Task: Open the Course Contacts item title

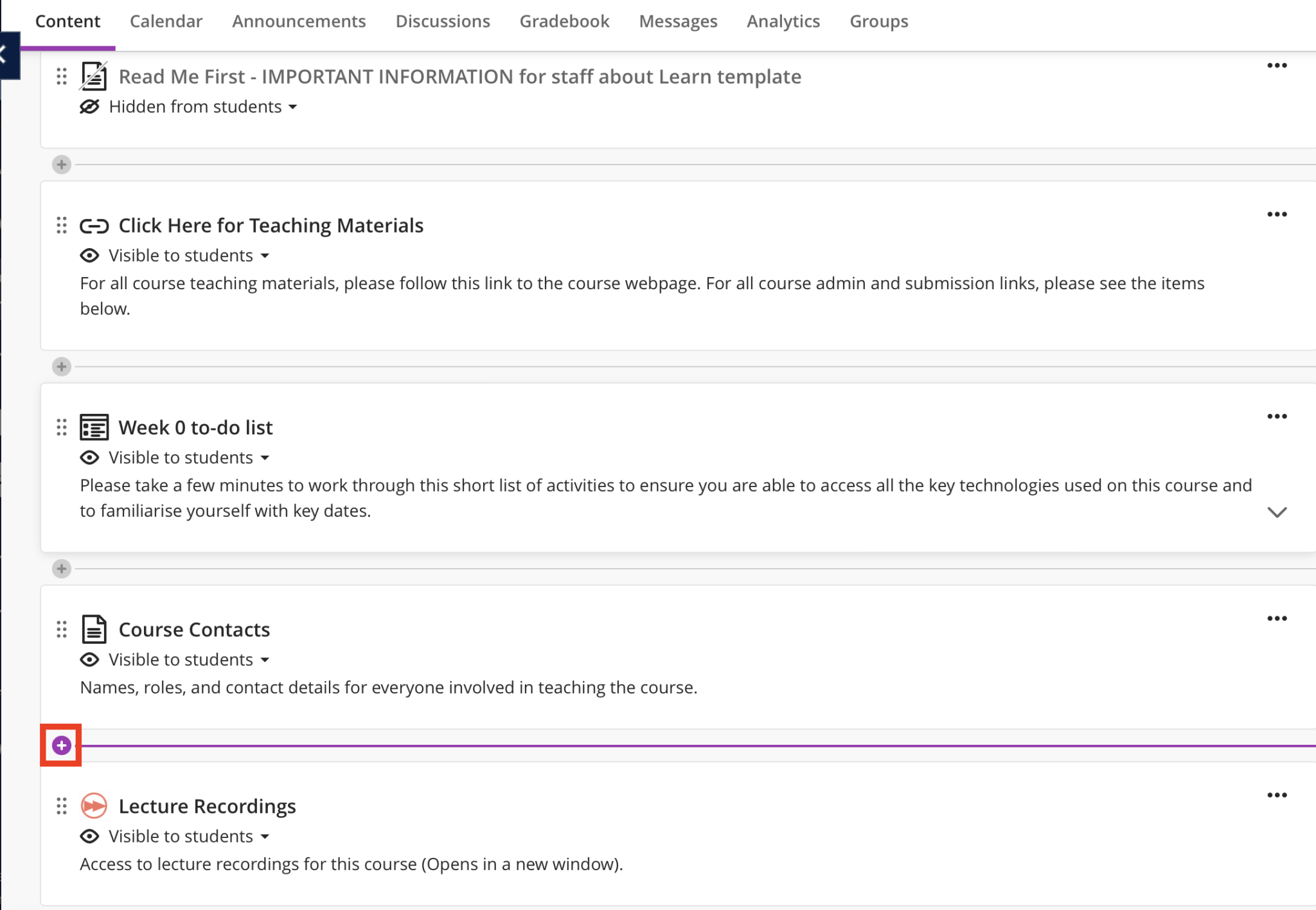Action: tap(193, 629)
